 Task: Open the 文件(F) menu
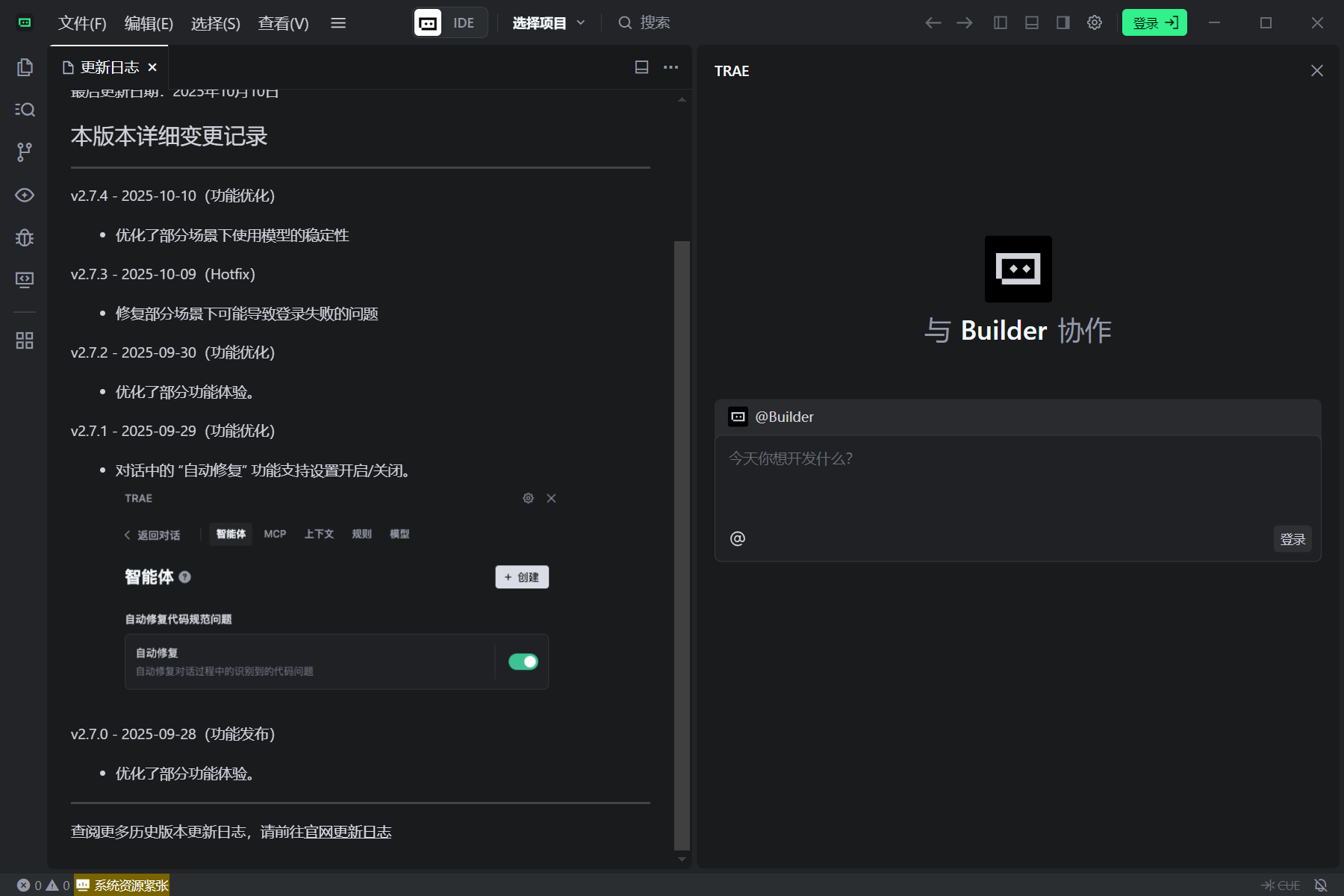tap(82, 23)
